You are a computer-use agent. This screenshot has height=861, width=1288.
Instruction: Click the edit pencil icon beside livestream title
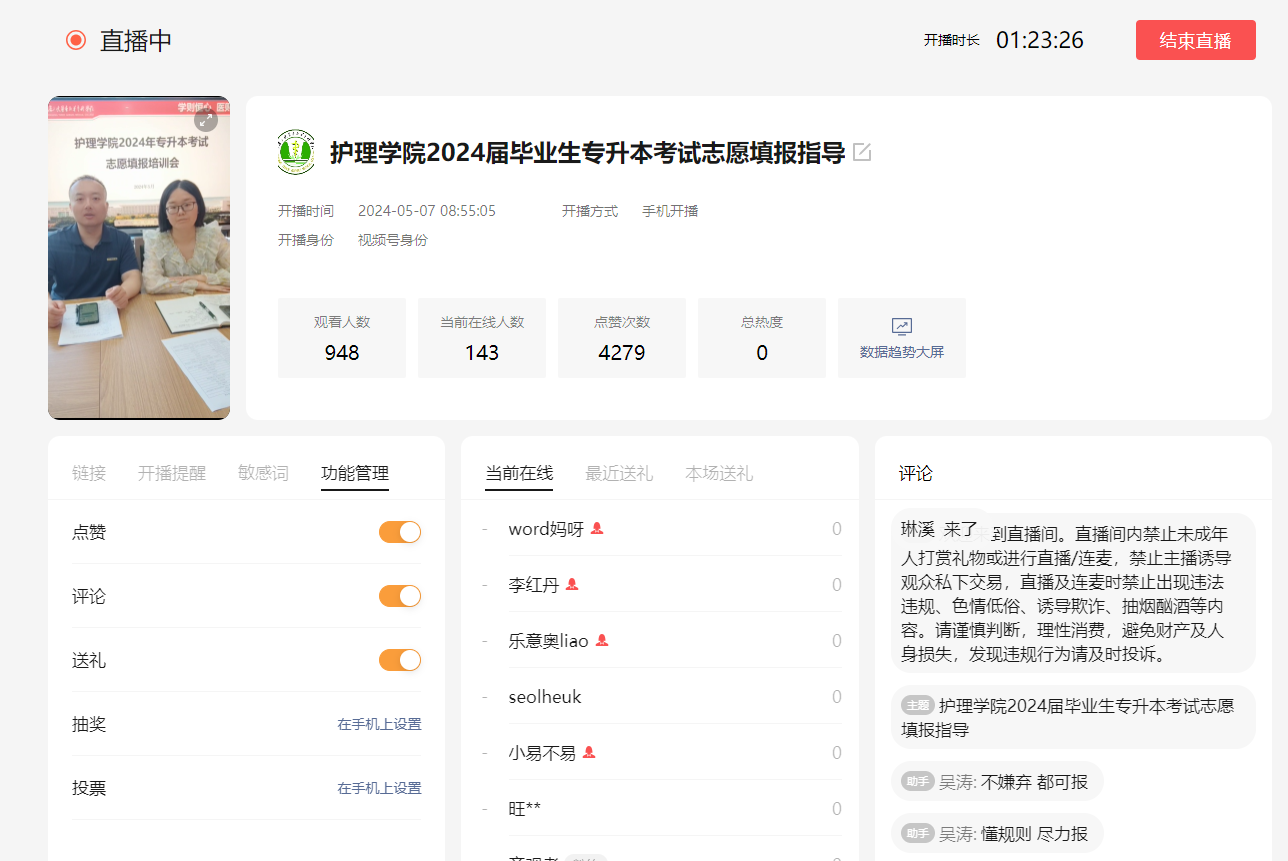click(x=862, y=153)
